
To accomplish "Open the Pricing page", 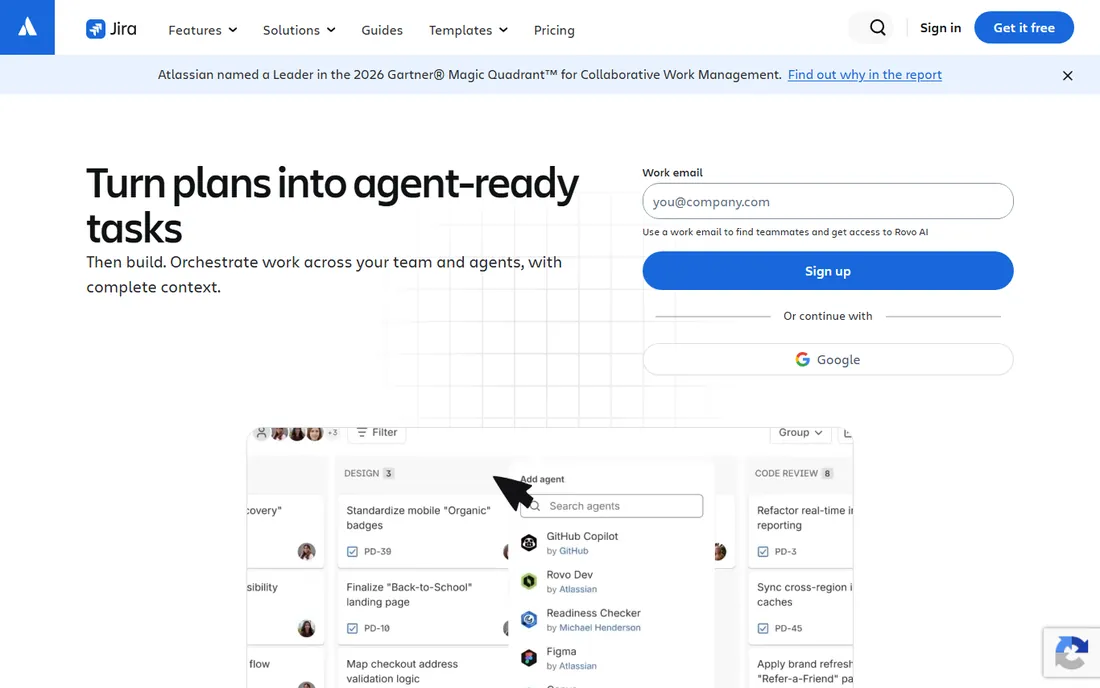I will pyautogui.click(x=554, y=30).
